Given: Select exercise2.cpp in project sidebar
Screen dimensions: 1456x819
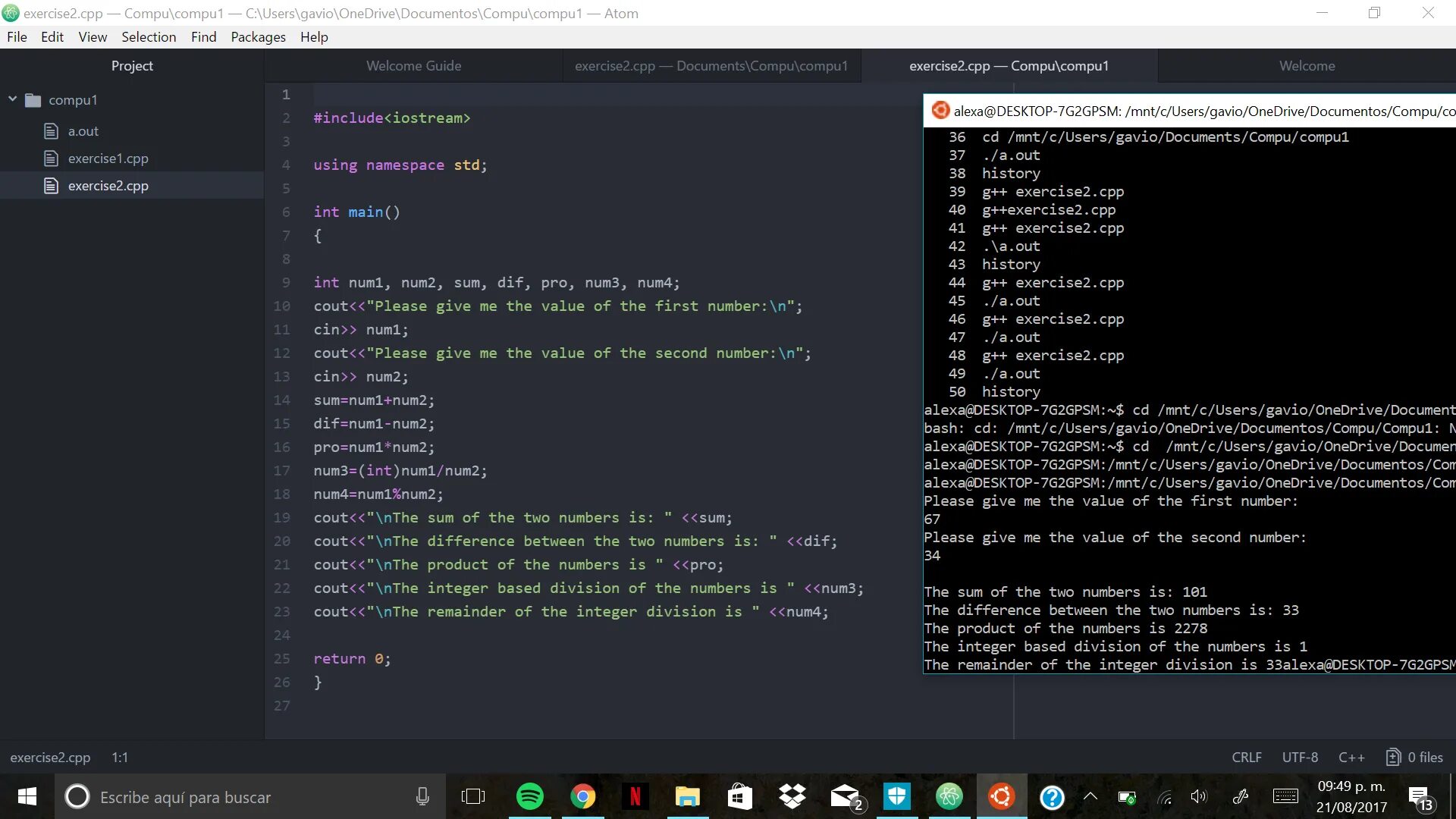Looking at the screenshot, I should [x=108, y=185].
